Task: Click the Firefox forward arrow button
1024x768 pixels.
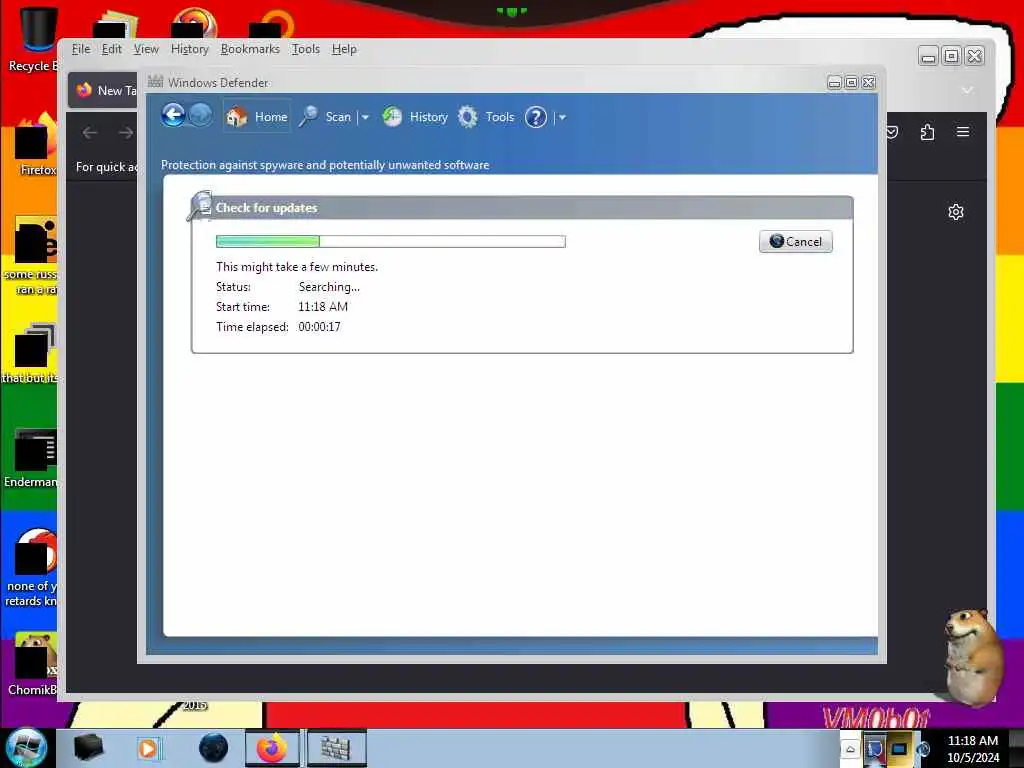Action: click(x=125, y=133)
